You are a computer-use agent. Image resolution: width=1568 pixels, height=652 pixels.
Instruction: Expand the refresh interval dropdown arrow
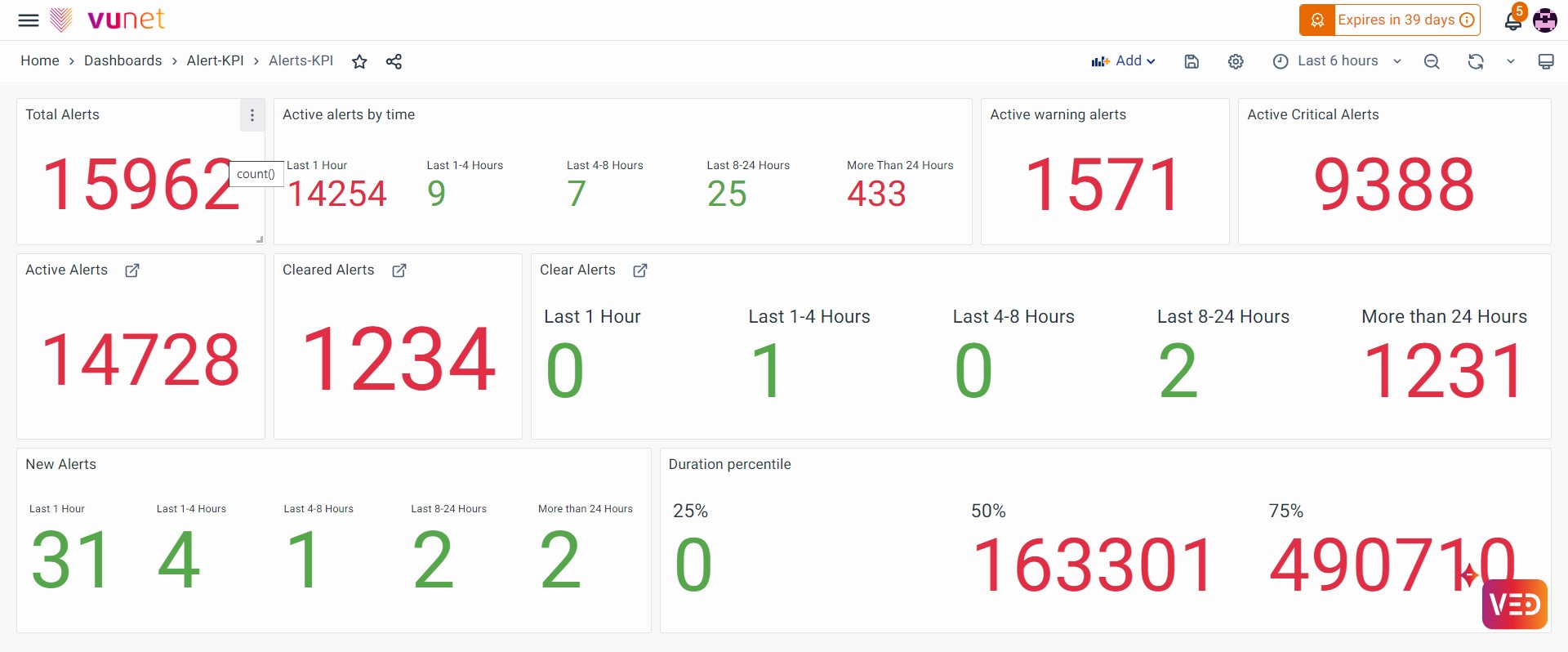(x=1511, y=61)
